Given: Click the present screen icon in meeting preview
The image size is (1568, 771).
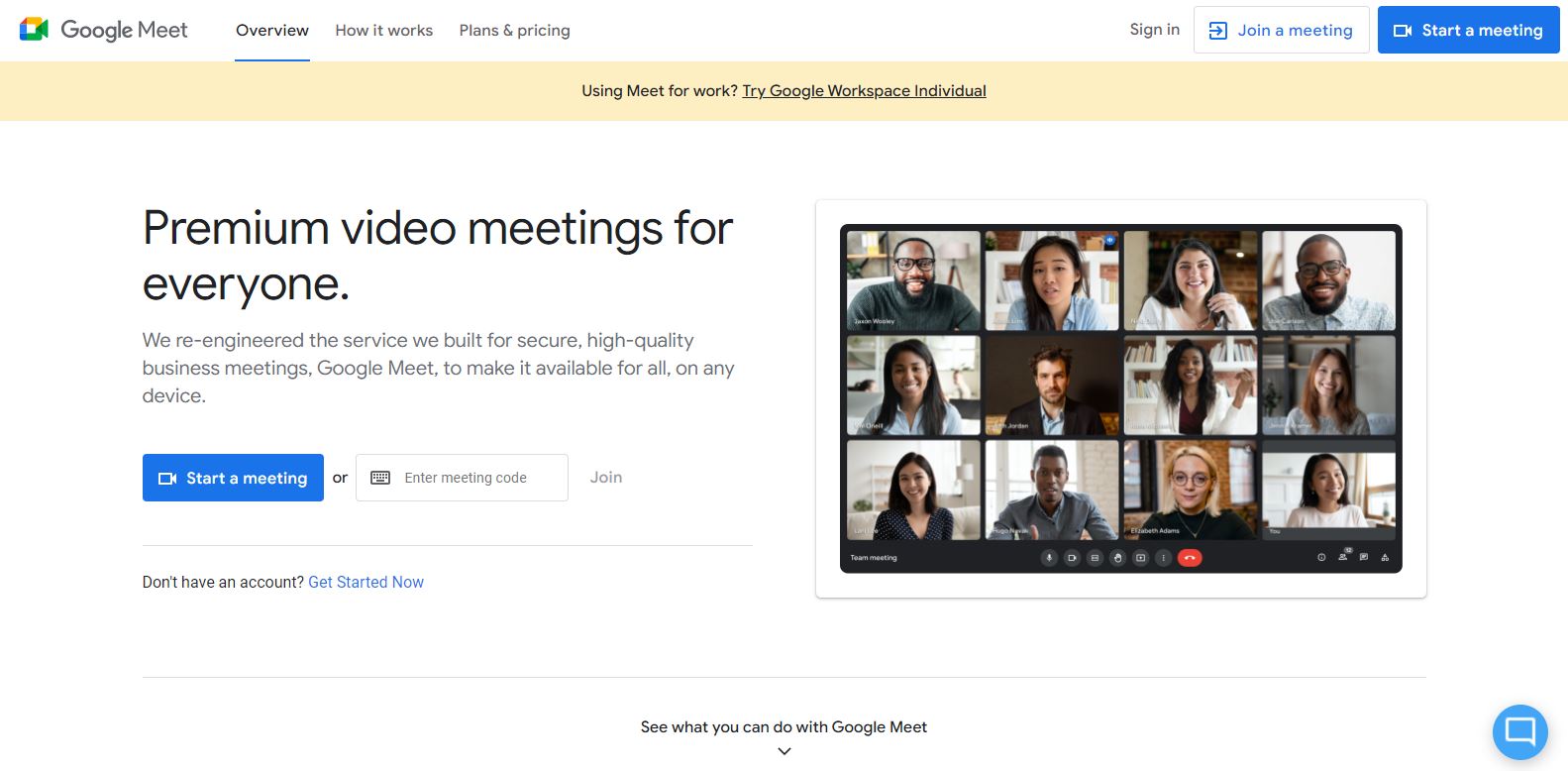Looking at the screenshot, I should (1140, 558).
